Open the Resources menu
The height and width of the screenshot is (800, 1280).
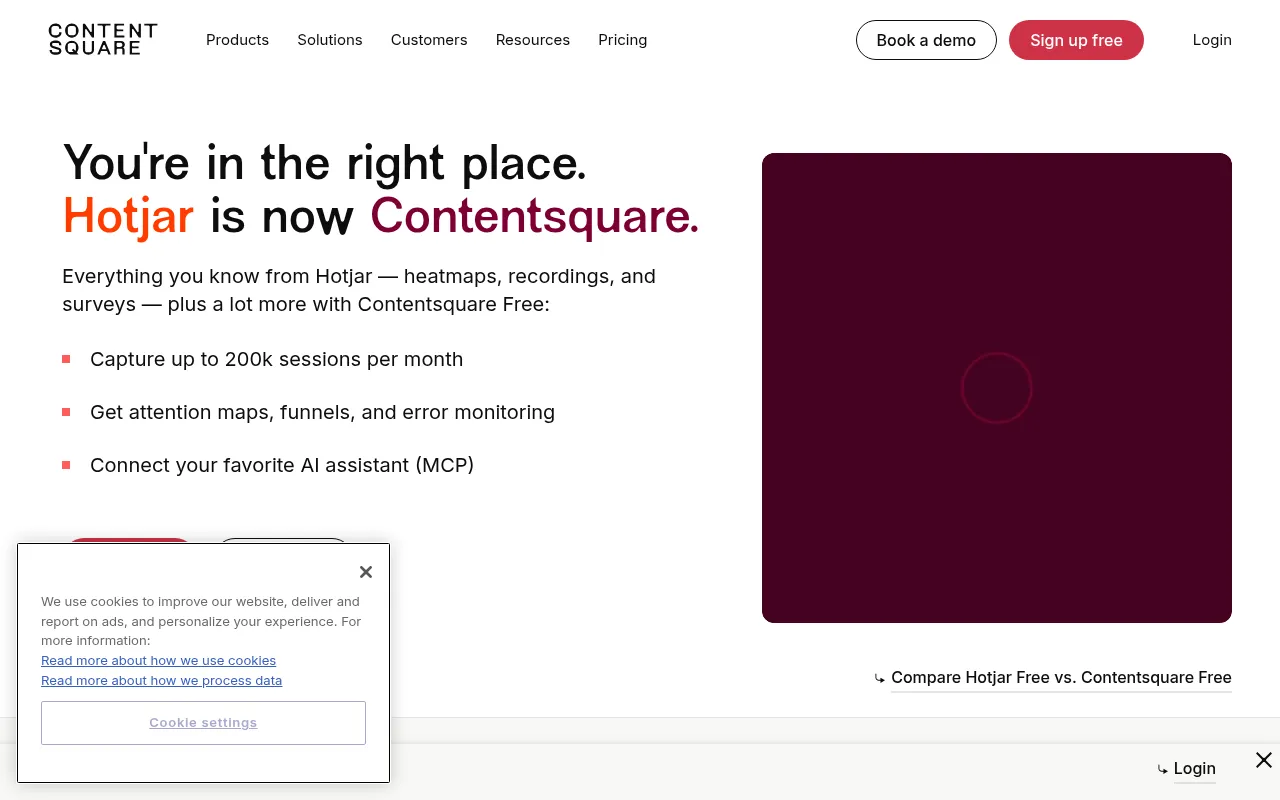click(533, 40)
